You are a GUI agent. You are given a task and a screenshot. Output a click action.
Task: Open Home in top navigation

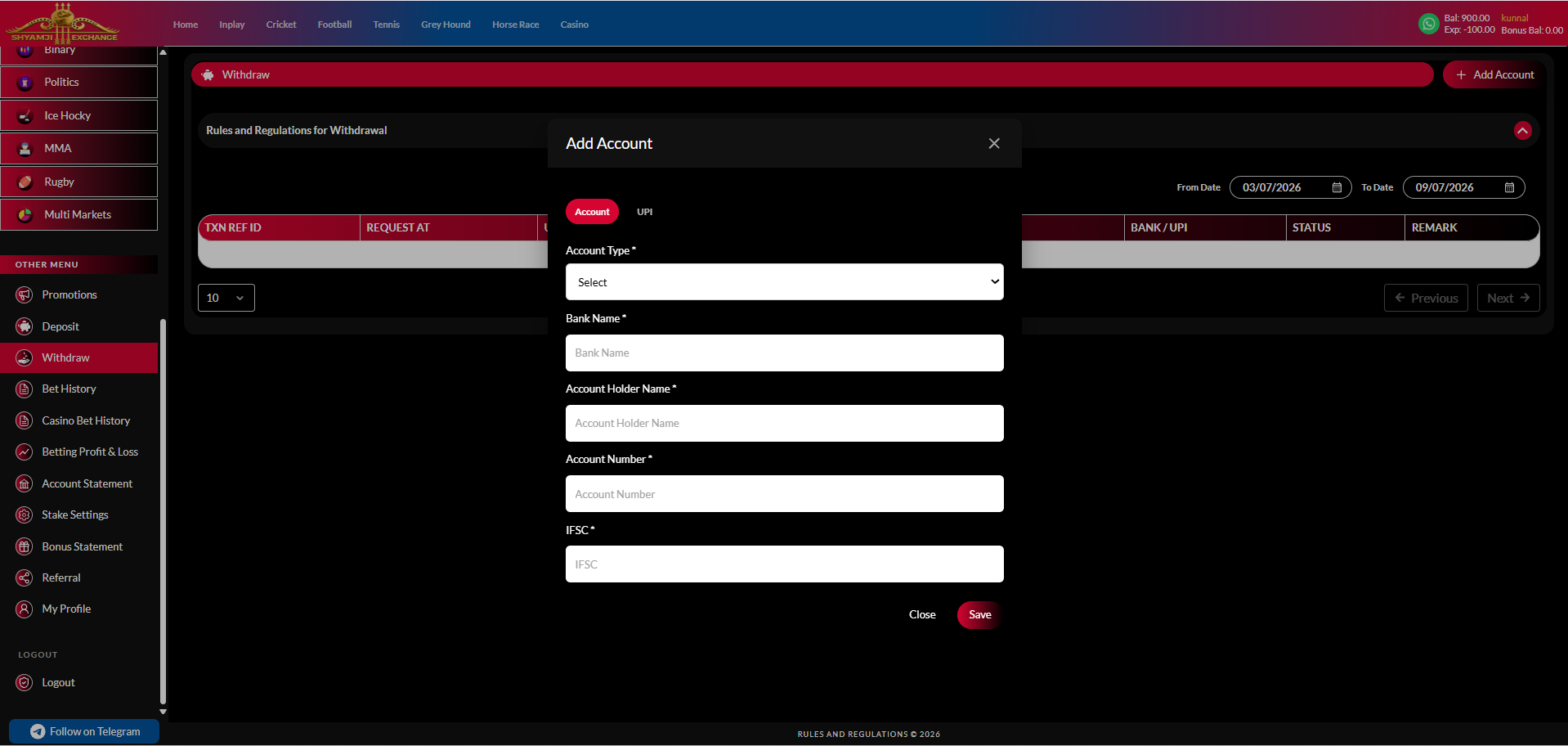click(x=186, y=25)
